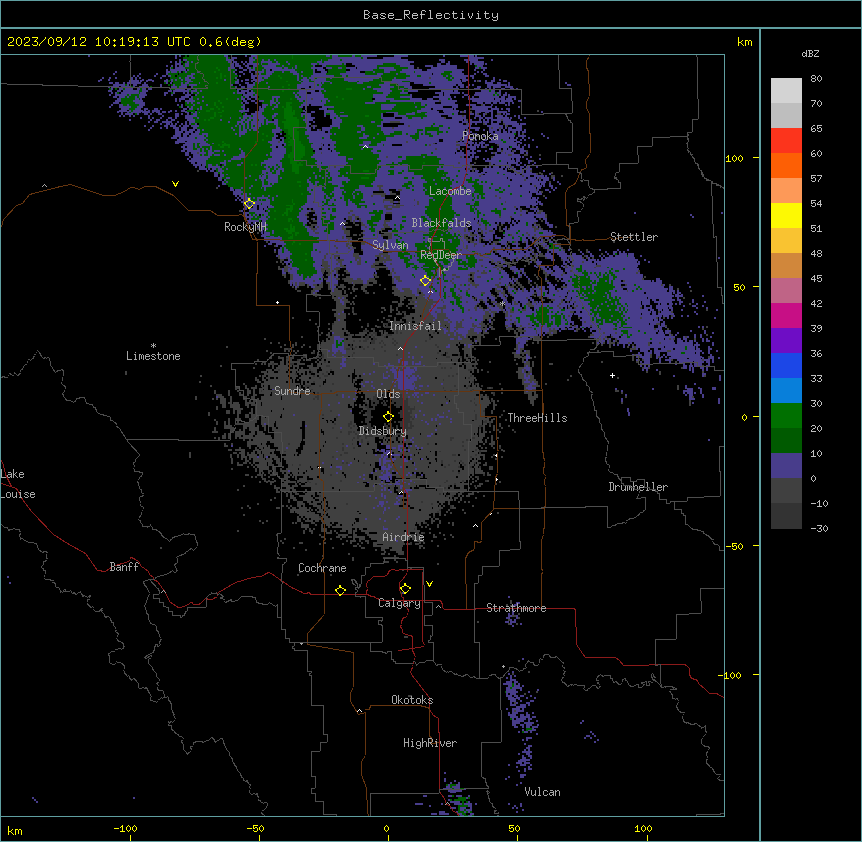Image resolution: width=862 pixels, height=842 pixels.
Task: Select the red swatch in dBZ legend
Action: pos(786,141)
